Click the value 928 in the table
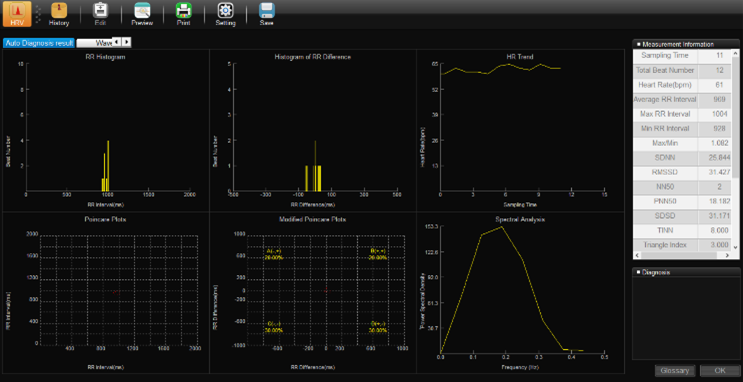The width and height of the screenshot is (743, 382). pyautogui.click(x=719, y=128)
